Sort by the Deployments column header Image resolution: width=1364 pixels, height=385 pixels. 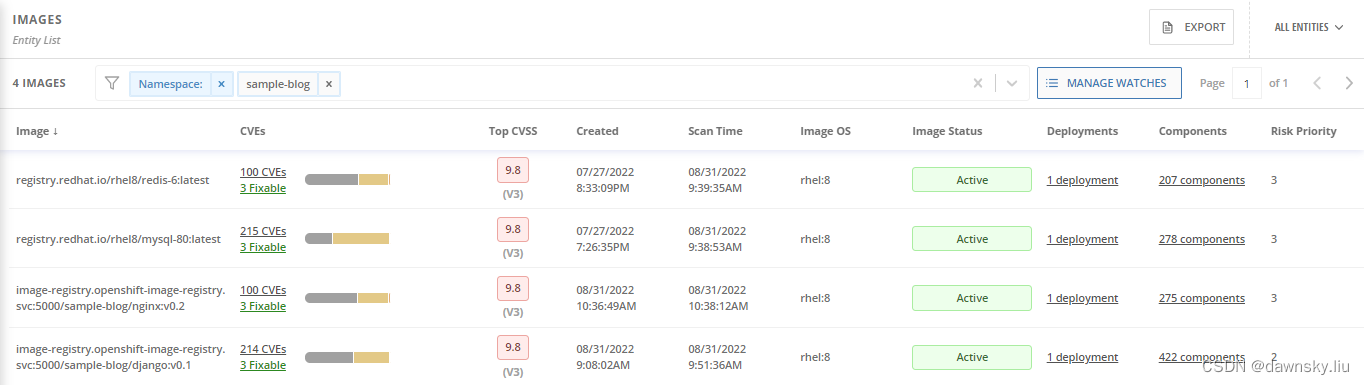pos(1082,131)
